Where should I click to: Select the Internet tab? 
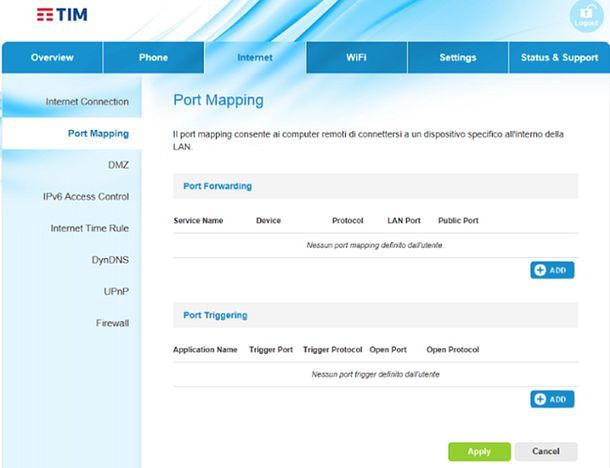point(255,58)
